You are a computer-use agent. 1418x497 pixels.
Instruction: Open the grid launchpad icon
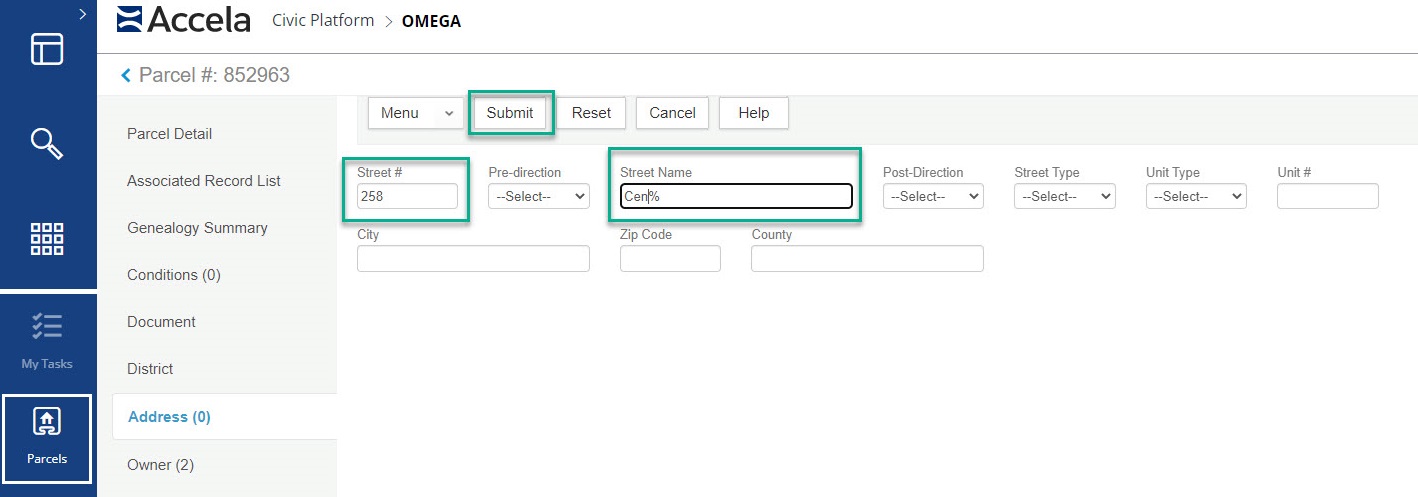click(x=47, y=239)
